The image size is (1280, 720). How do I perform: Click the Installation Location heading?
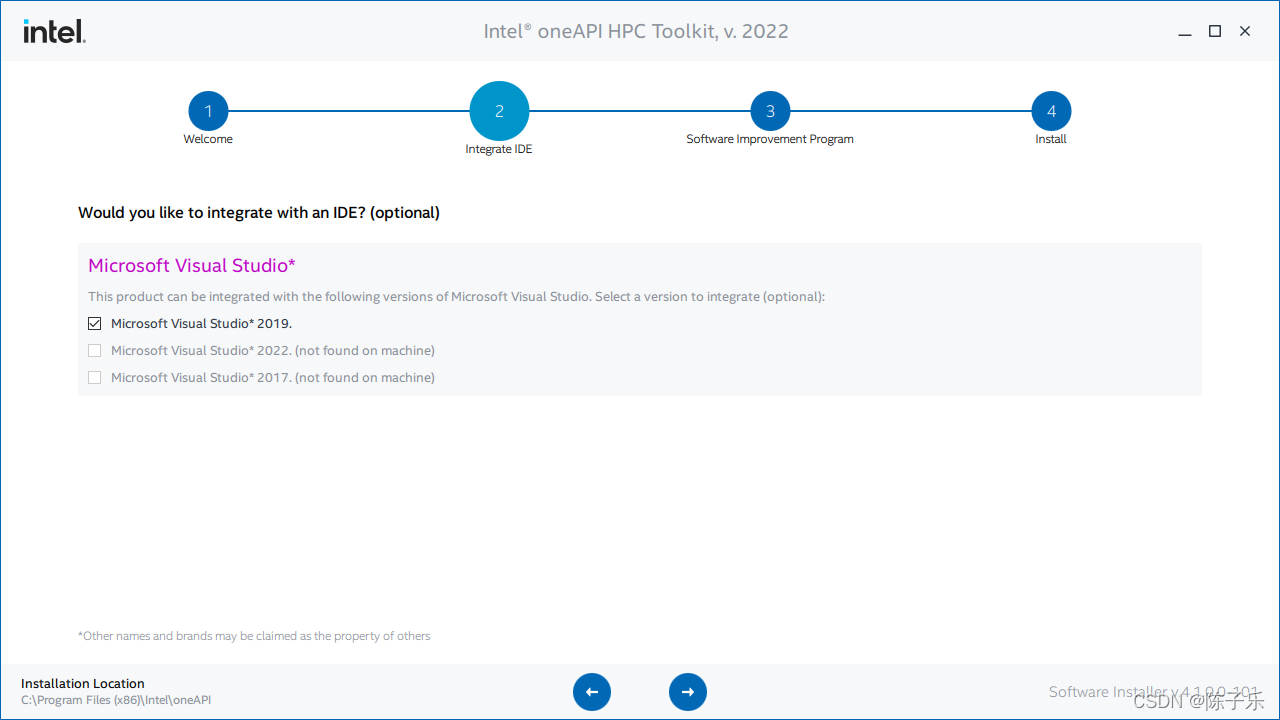[x=83, y=683]
